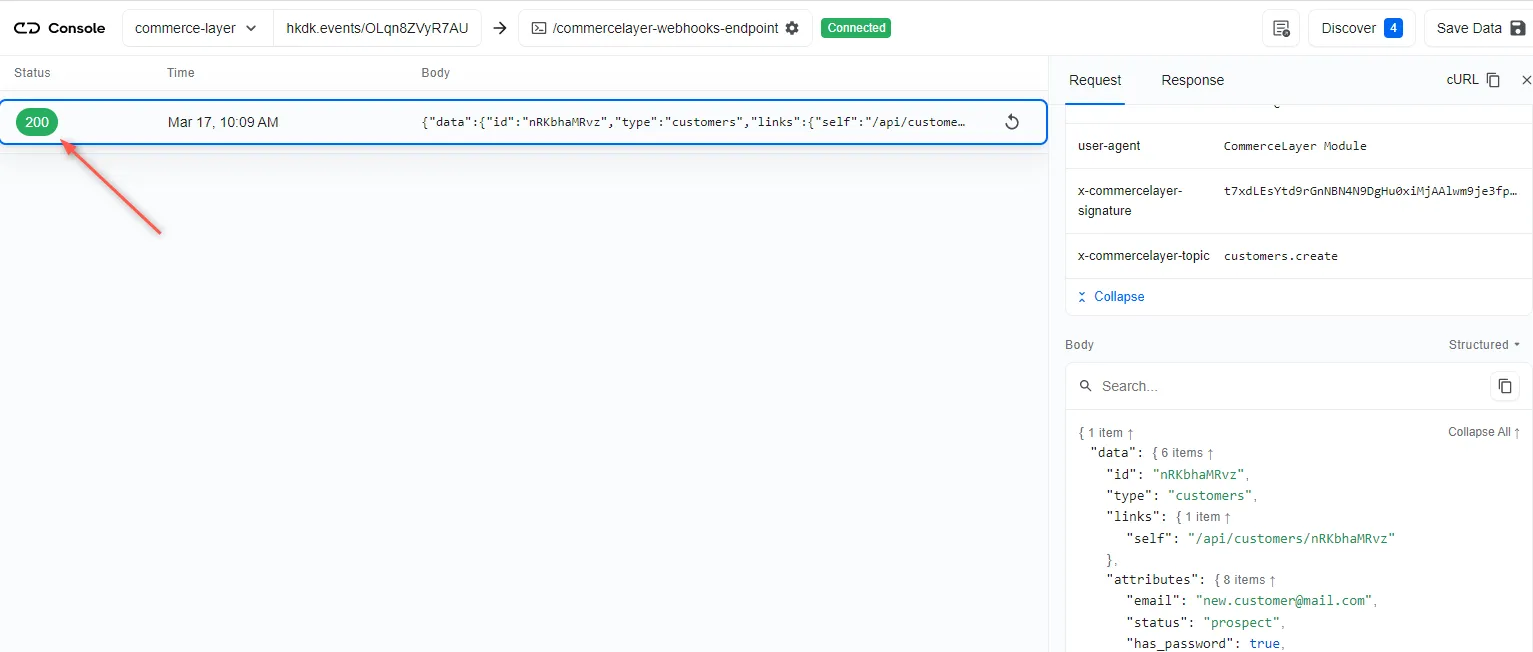
Task: Collapse the headers section
Action: [1111, 297]
